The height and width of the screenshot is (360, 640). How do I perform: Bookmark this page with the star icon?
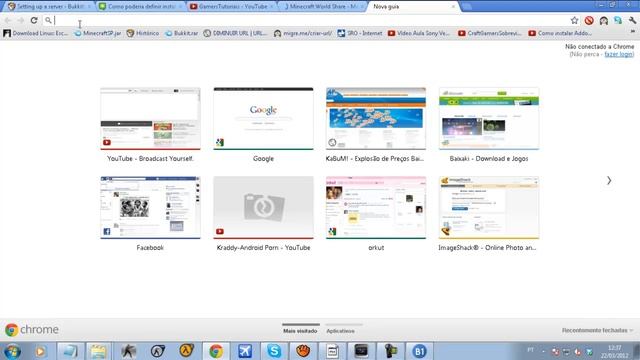coord(574,20)
